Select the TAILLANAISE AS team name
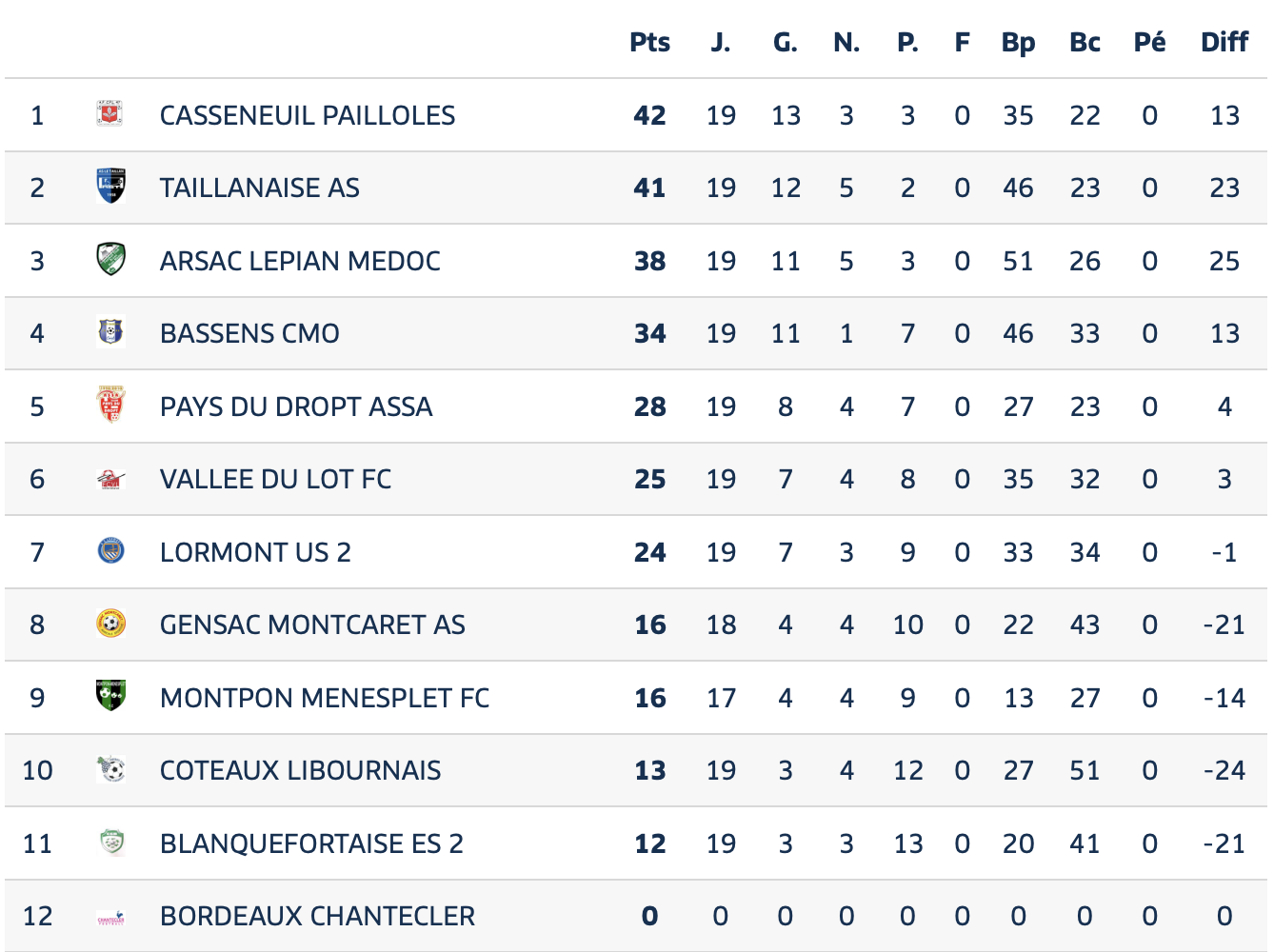1274x952 pixels. pos(259,188)
